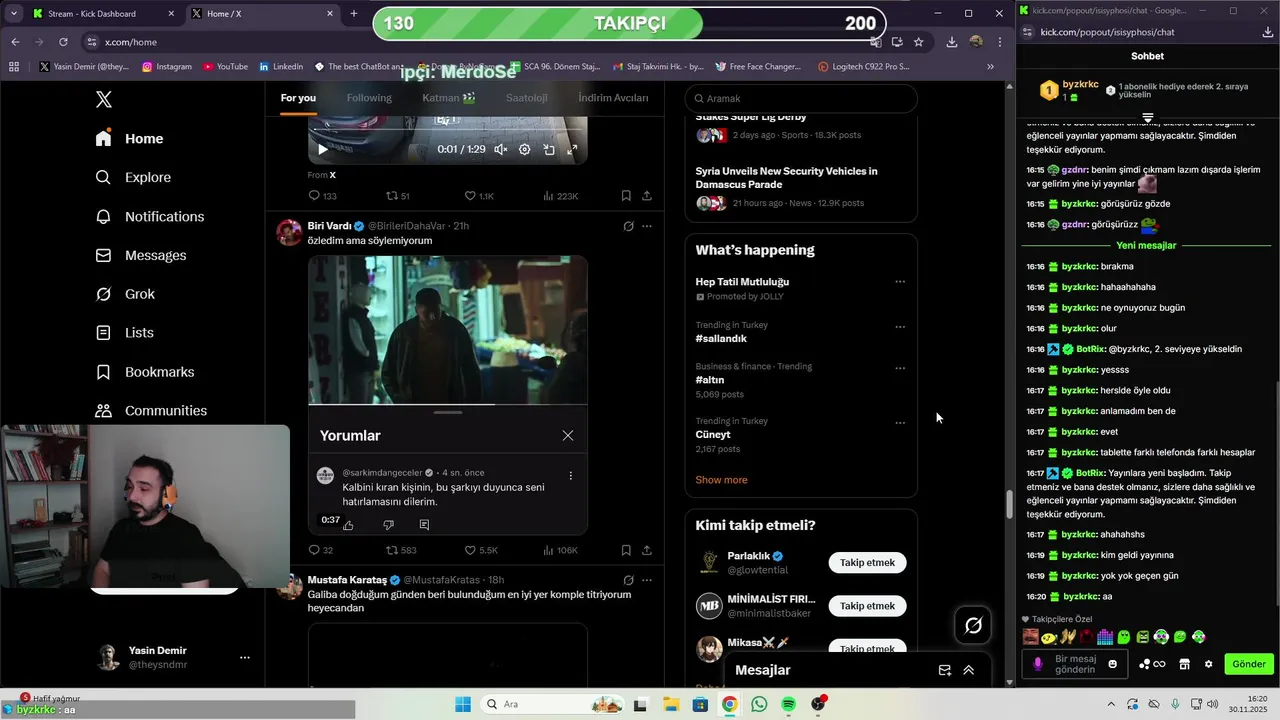Image resolution: width=1280 pixels, height=720 pixels.
Task: Open options for sarkimdangeceler comment
Action: (571, 476)
